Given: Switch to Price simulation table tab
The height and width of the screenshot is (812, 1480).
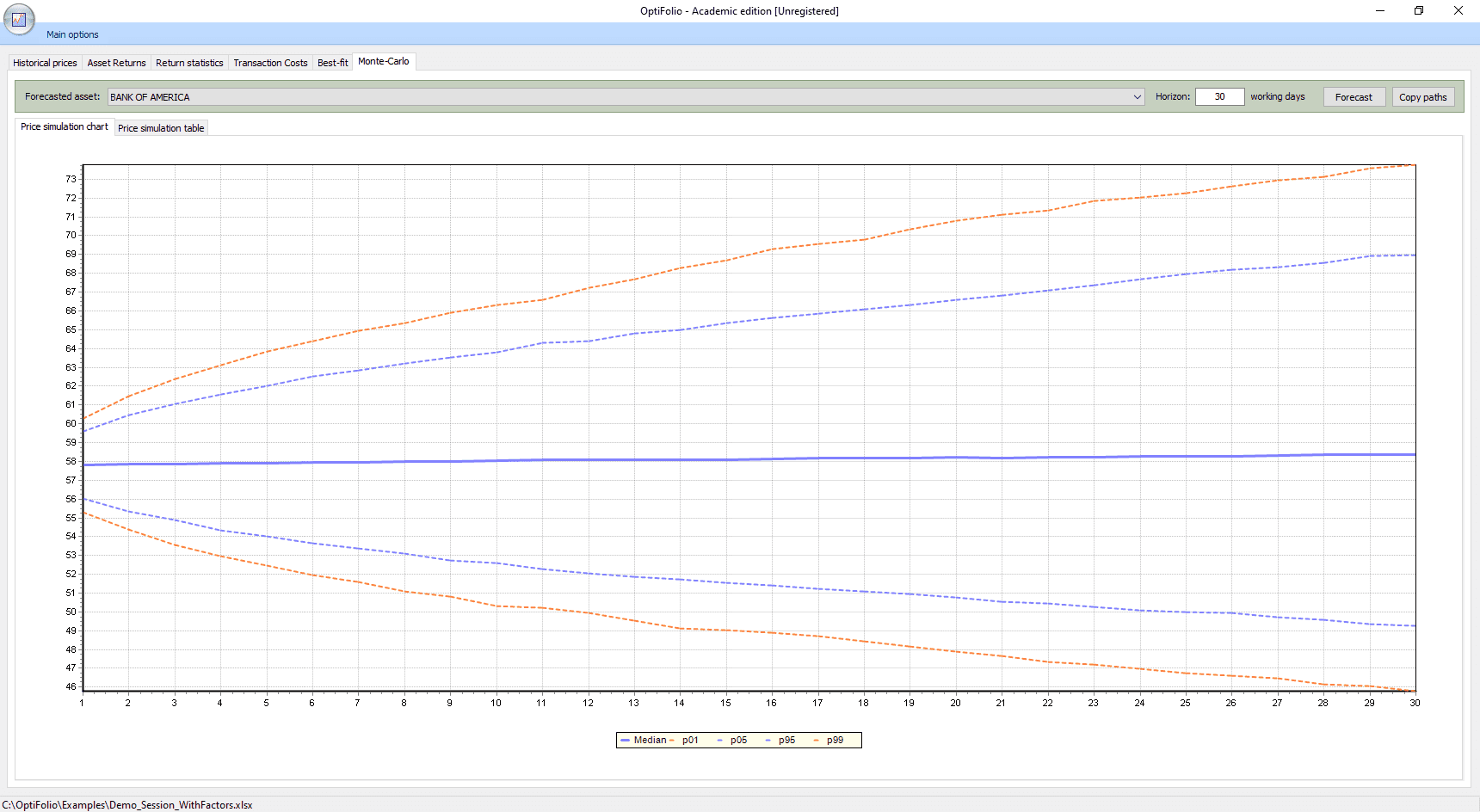Looking at the screenshot, I should (161, 128).
